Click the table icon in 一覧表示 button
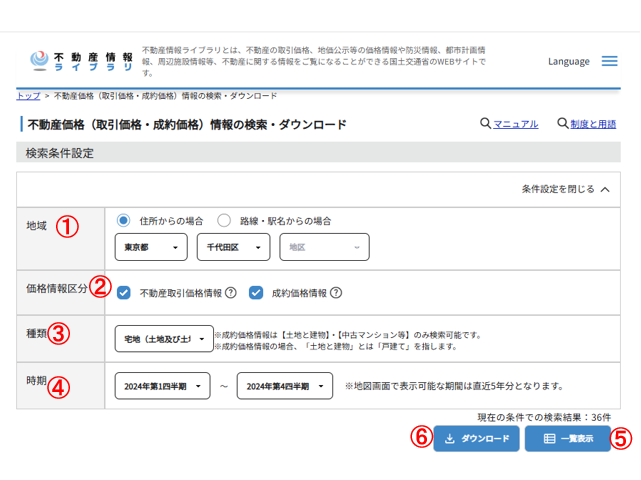The width and height of the screenshot is (641, 480). 549,439
